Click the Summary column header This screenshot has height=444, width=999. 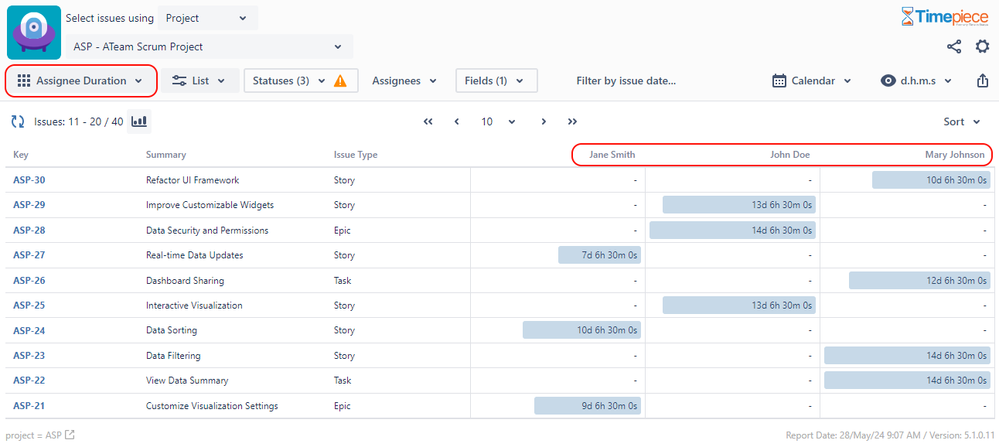(166, 155)
